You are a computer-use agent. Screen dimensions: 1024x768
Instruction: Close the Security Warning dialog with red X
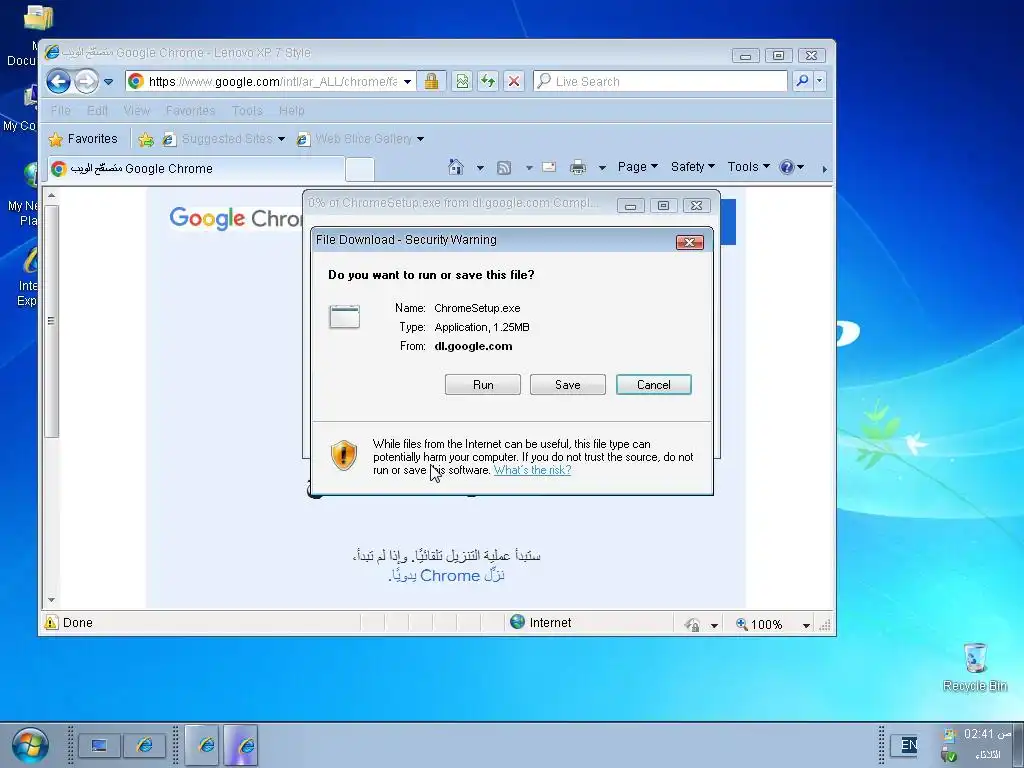point(690,242)
